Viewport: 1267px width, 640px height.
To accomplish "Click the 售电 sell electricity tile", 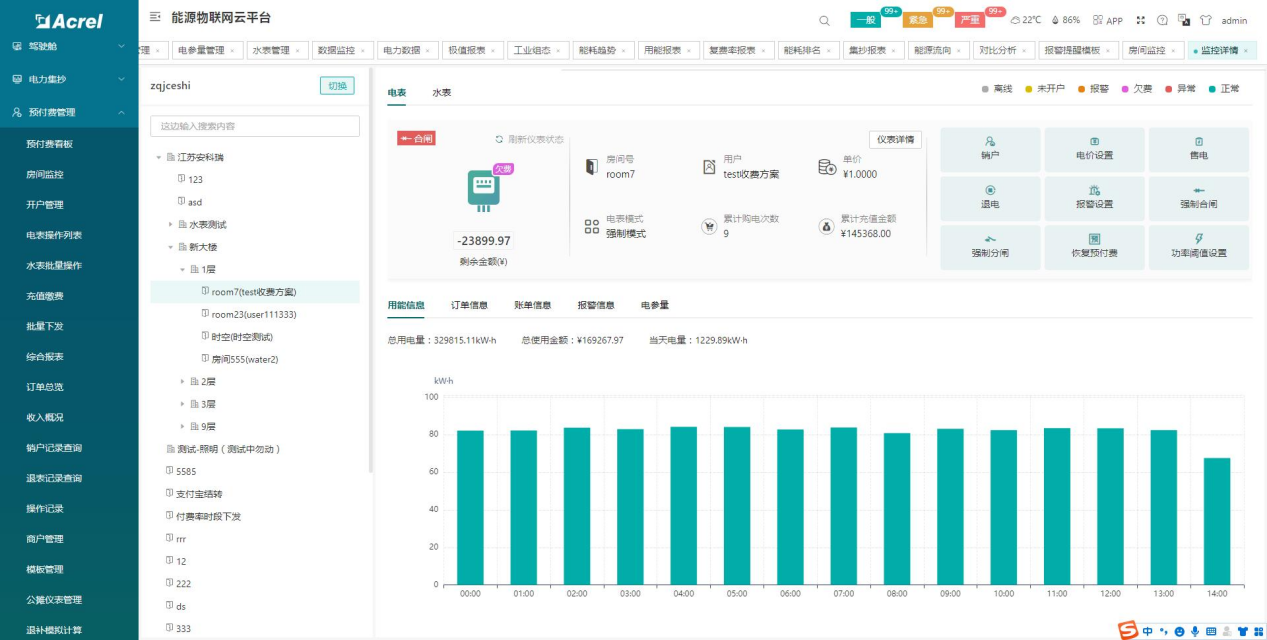I will click(1199, 148).
